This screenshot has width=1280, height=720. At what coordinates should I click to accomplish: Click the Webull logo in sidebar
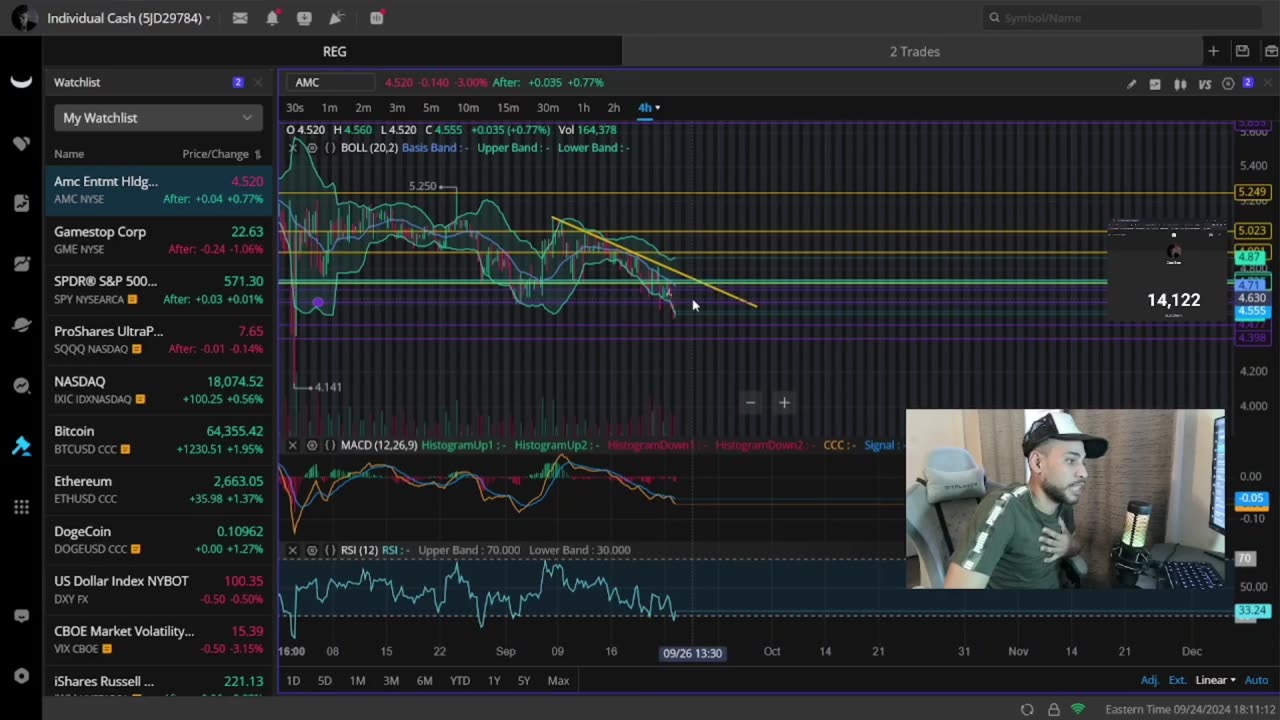[x=21, y=82]
